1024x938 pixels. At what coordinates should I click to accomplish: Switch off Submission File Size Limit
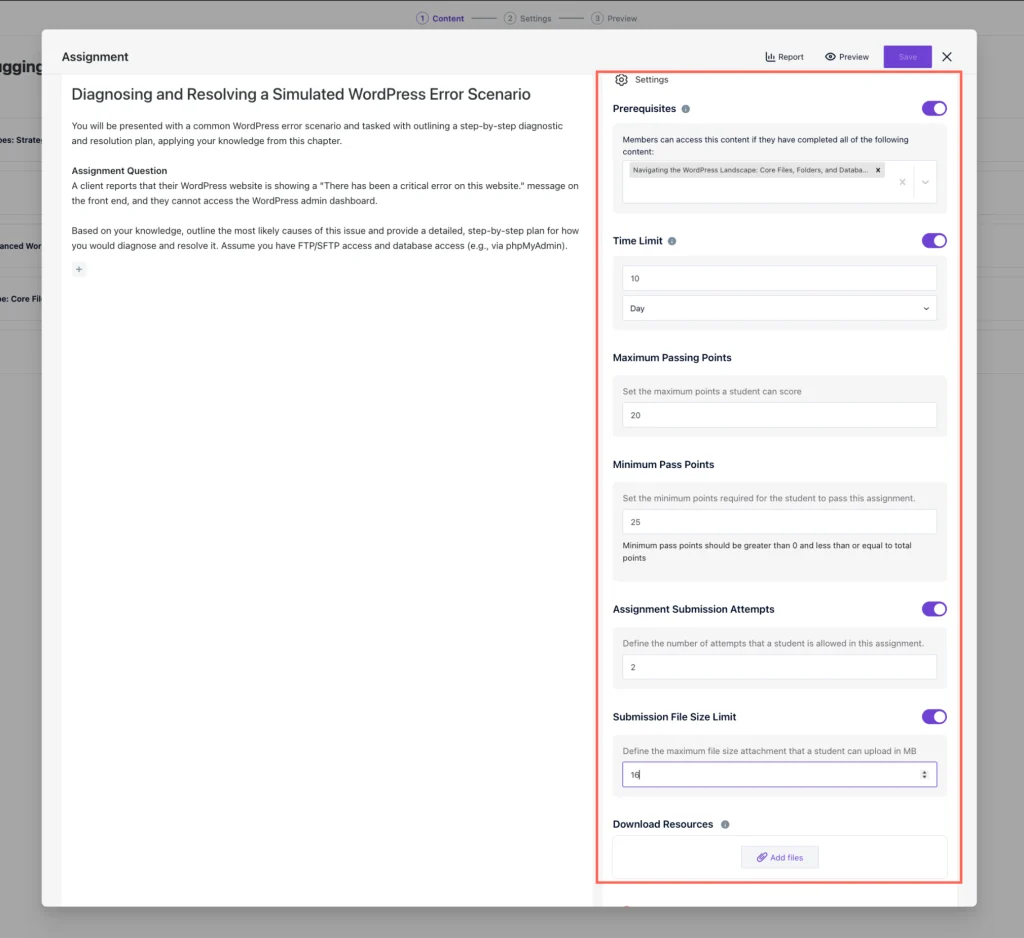933,716
